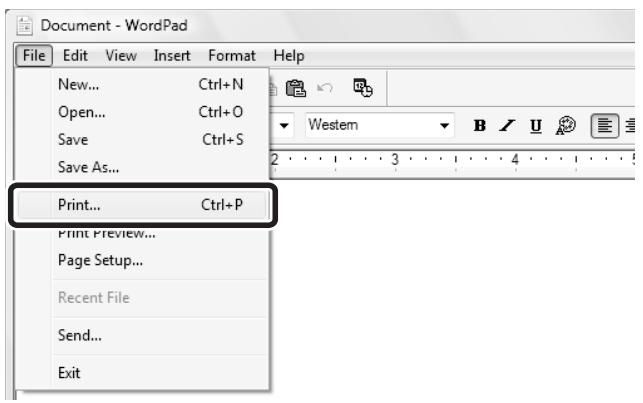Viewport: 643px width, 403px height.
Task: Click the Date/Time insert icon
Action: [x=363, y=87]
